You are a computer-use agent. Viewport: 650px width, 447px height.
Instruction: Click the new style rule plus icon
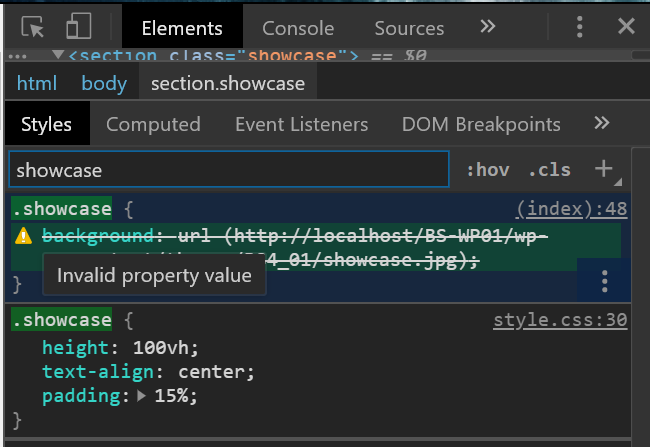point(603,169)
